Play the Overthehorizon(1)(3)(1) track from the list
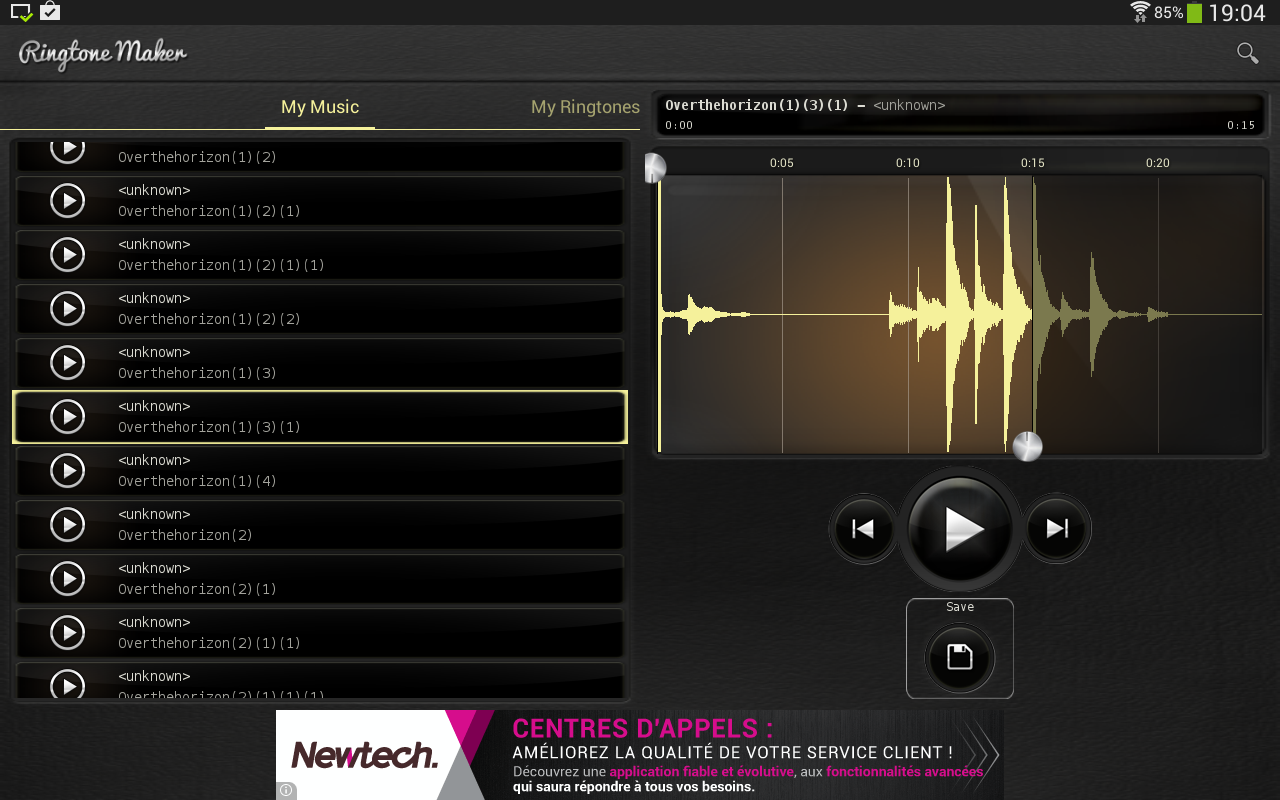The height and width of the screenshot is (800, 1280). coord(68,416)
